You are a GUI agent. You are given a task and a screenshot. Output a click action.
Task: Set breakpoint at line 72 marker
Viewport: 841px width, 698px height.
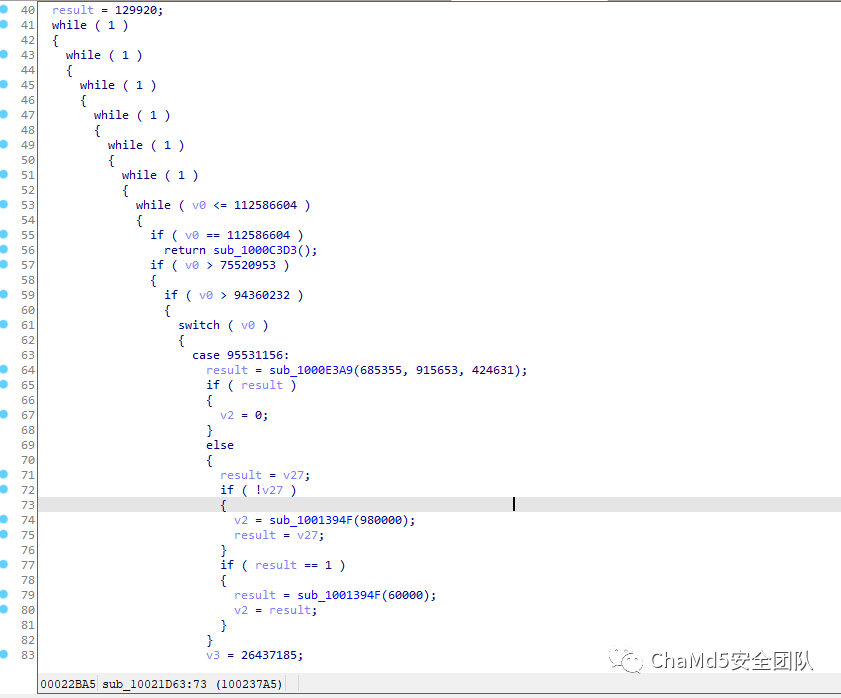(x=3, y=489)
